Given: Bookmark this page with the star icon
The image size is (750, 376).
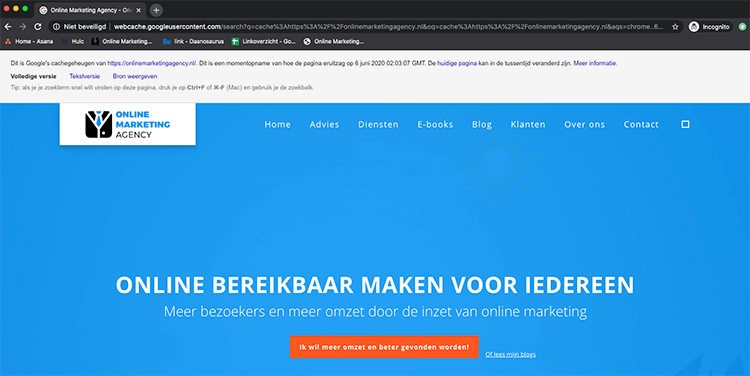Looking at the screenshot, I should 675,27.
